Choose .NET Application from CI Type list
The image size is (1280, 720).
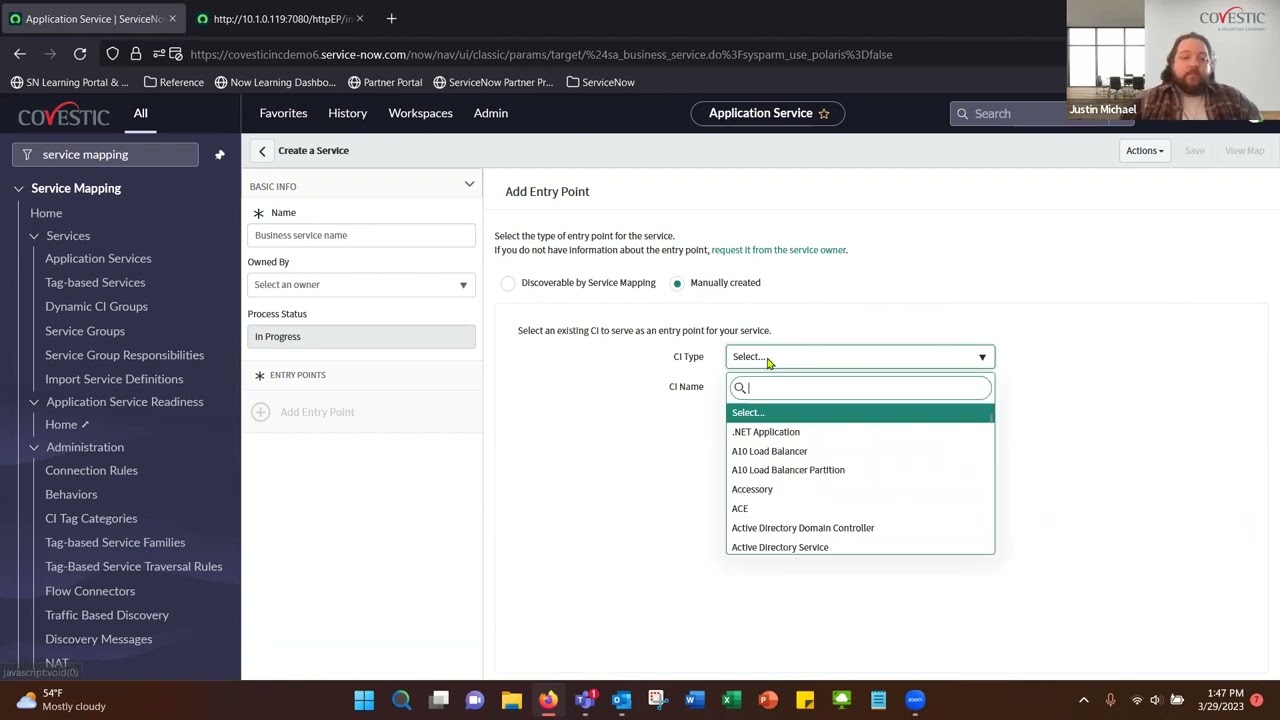pyautogui.click(x=860, y=432)
